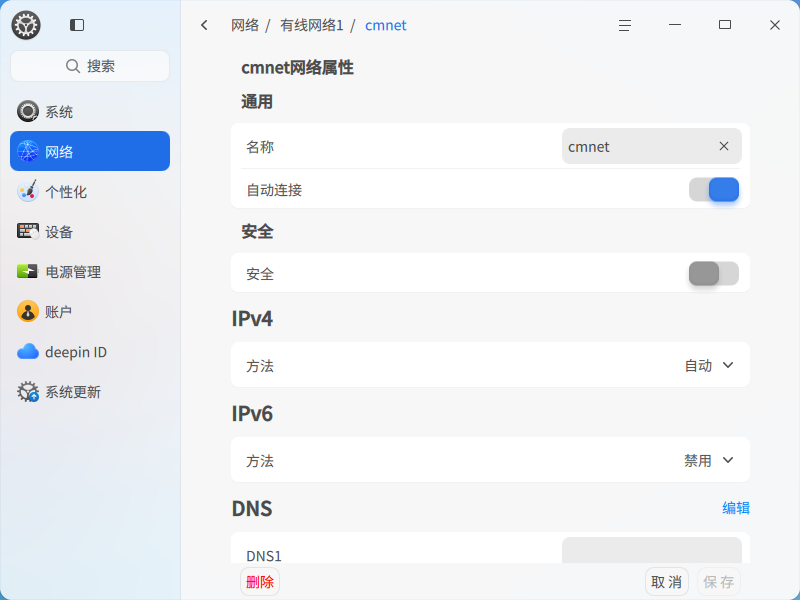This screenshot has width=800, height=600.
Task: Maximize the control center window
Action: (x=725, y=25)
